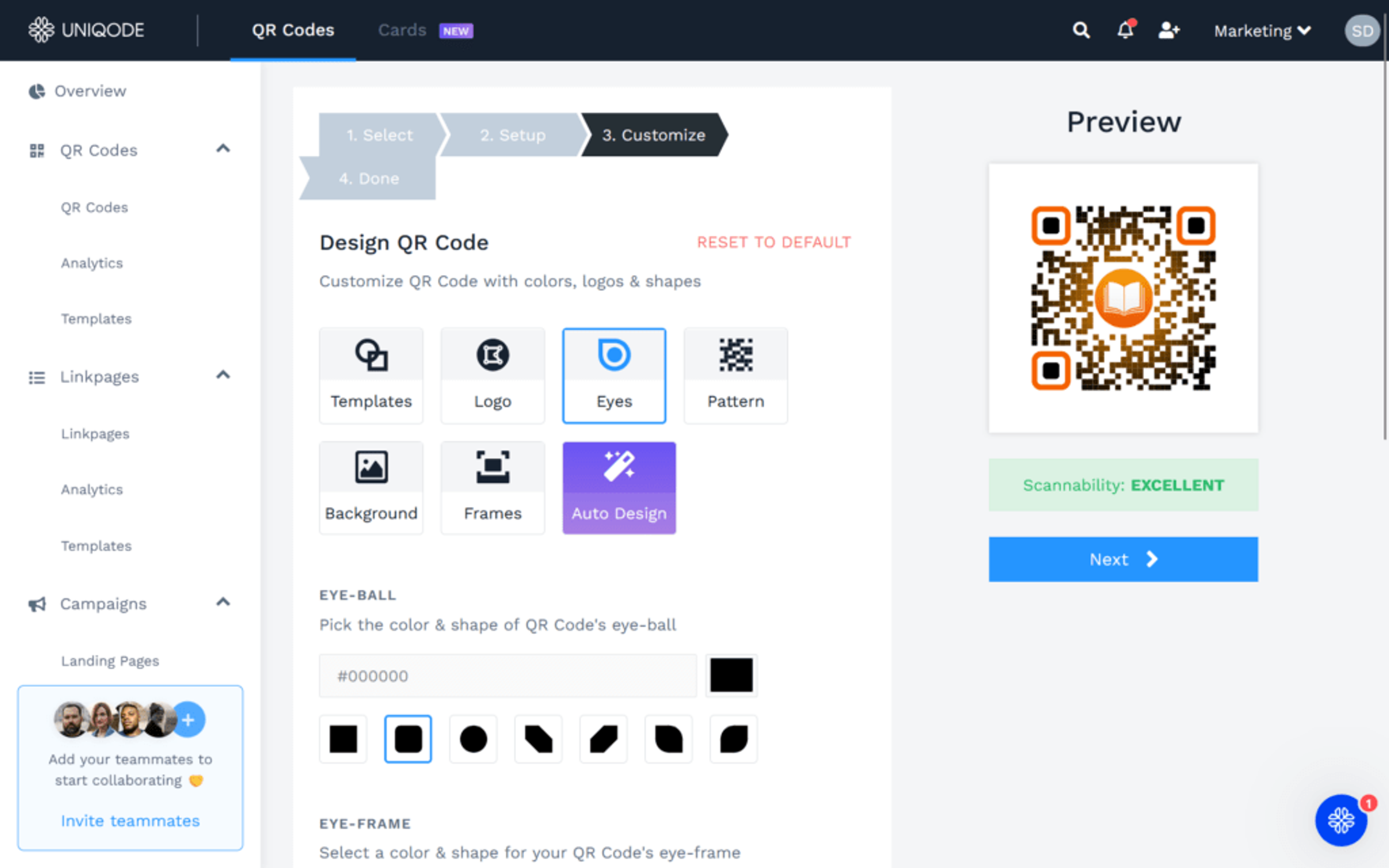Click the Campaigns megaphone icon
Screen dimensions: 1389x868
(x=37, y=604)
